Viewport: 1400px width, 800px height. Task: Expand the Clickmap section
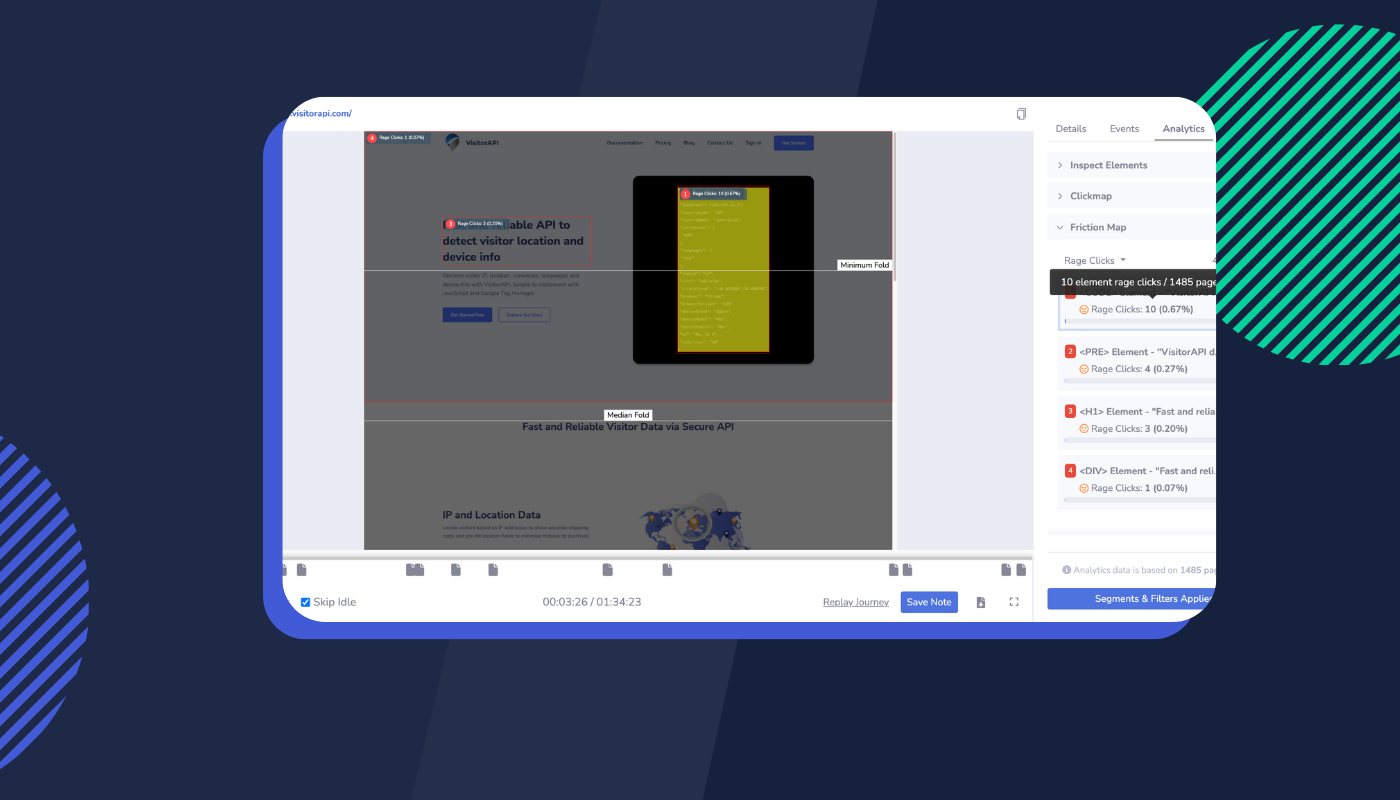click(x=1132, y=196)
